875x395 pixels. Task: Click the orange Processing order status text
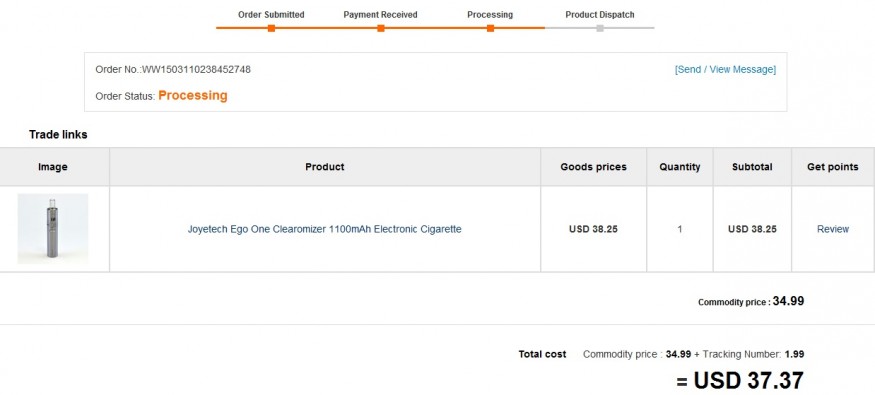[x=193, y=95]
